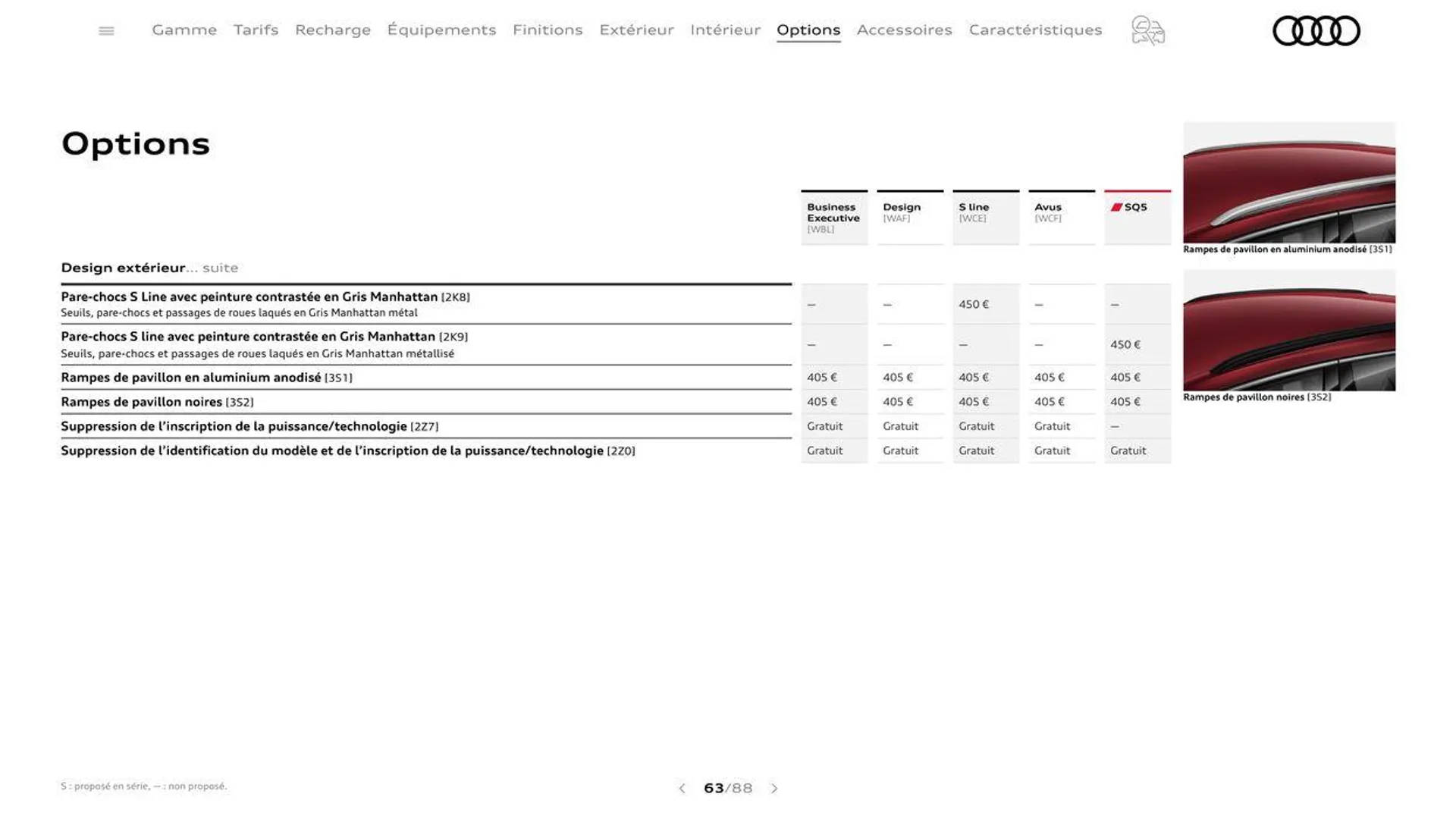Open the hamburger menu icon

click(x=106, y=31)
